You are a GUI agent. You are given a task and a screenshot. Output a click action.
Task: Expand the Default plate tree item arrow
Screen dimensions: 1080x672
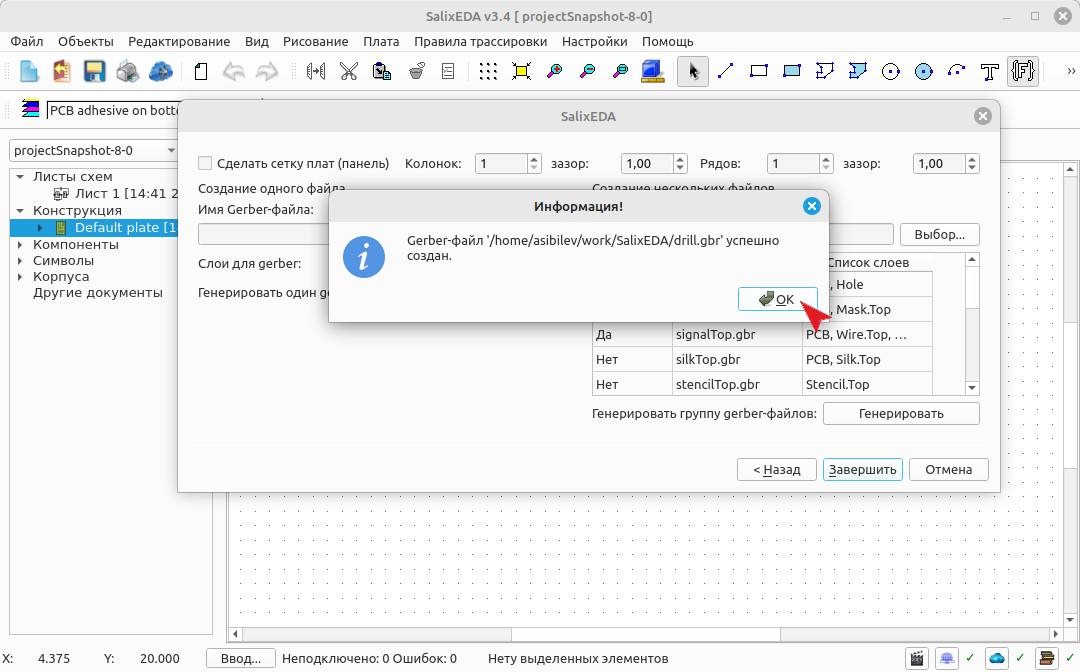pos(40,228)
